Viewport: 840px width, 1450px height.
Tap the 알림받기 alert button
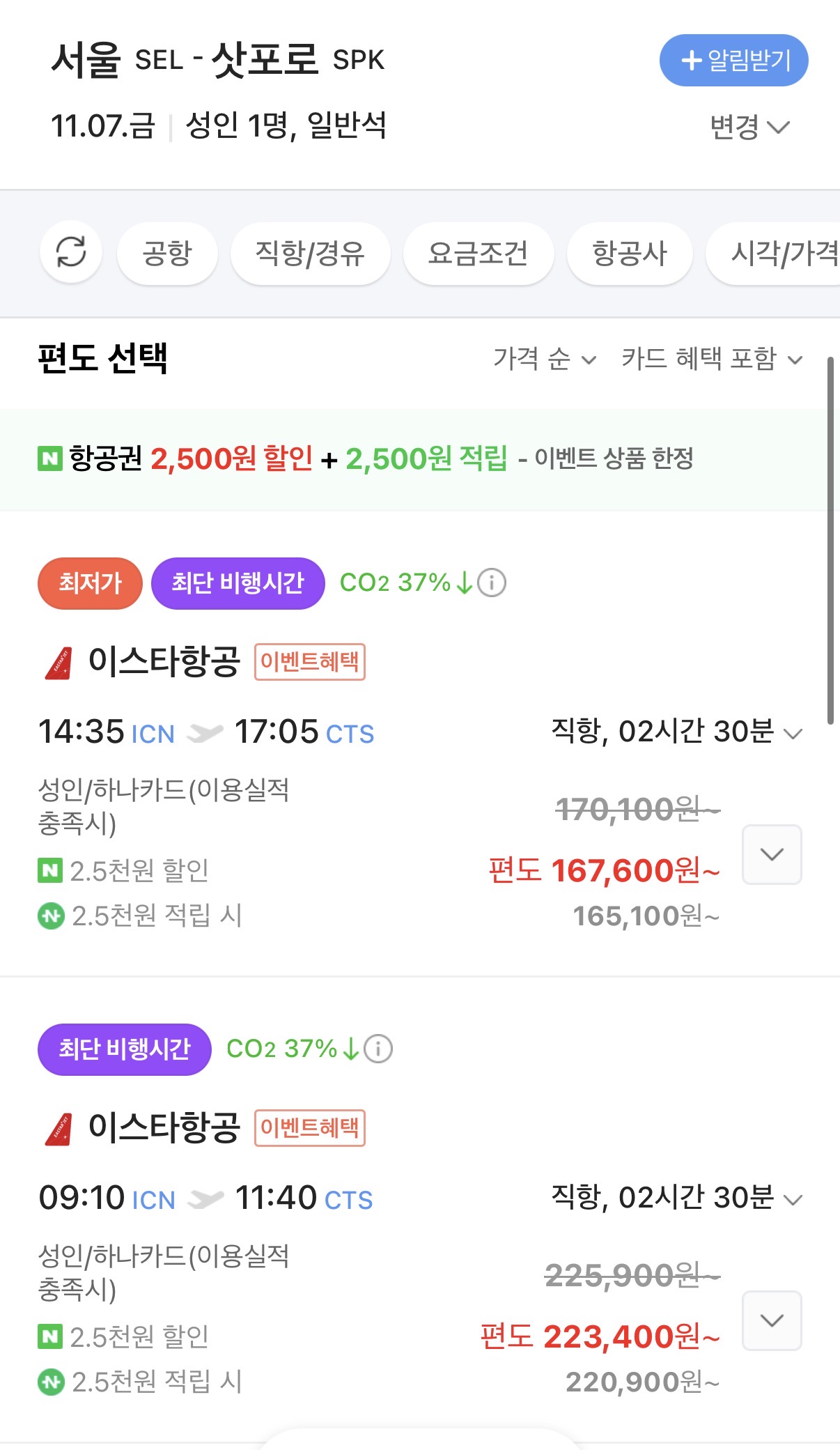click(x=733, y=61)
